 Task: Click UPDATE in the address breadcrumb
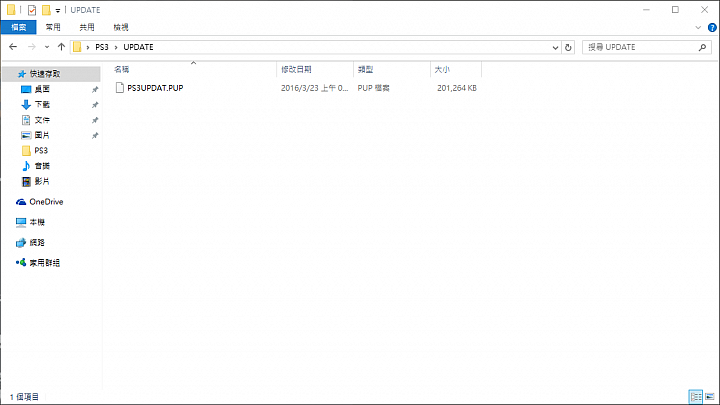(138, 47)
